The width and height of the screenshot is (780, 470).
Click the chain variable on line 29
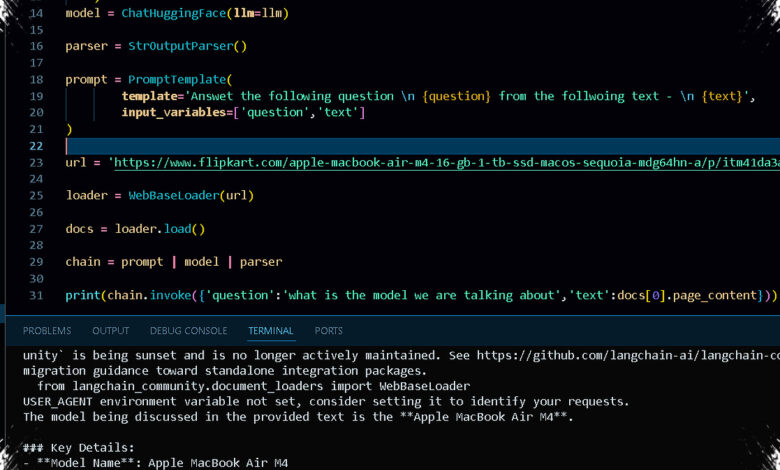[x=83, y=262]
